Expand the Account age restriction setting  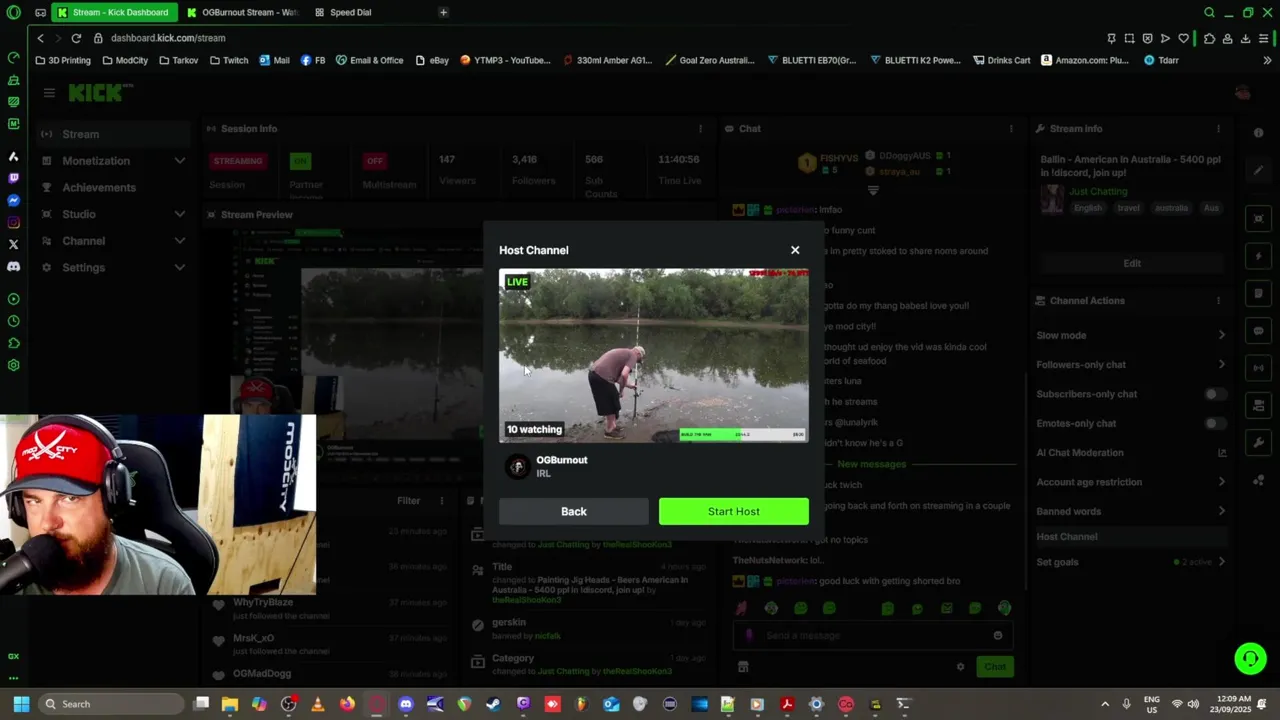1131,482
